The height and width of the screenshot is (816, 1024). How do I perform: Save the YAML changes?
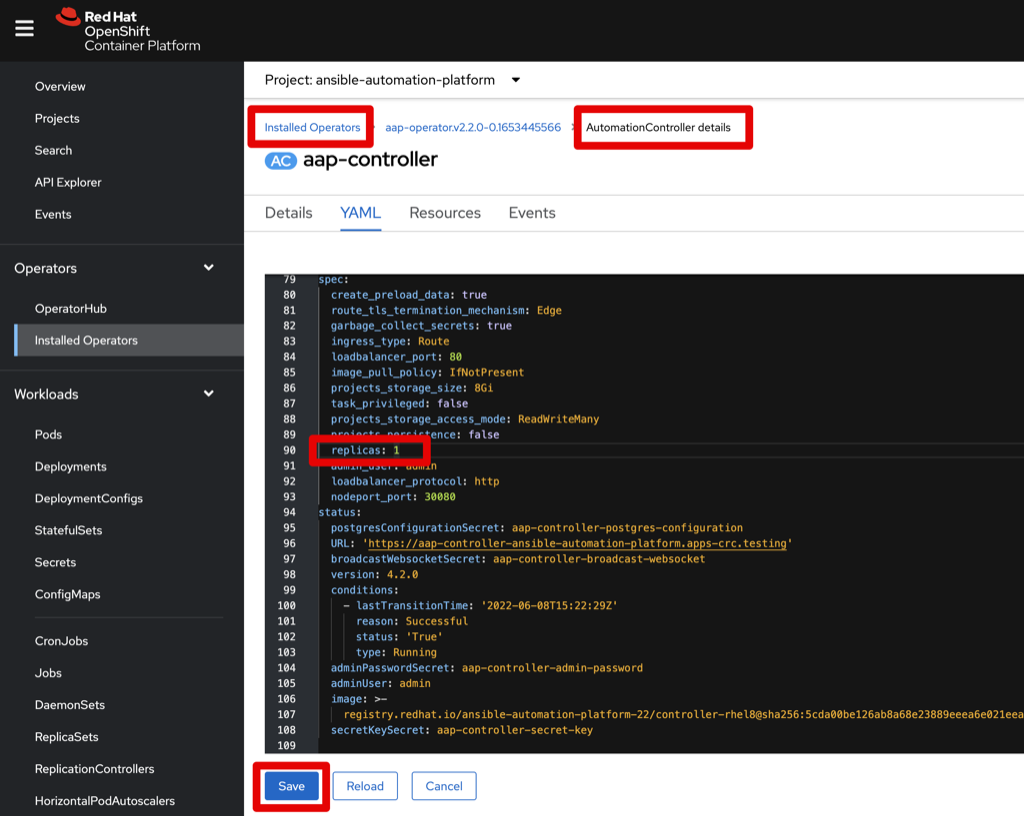point(291,786)
